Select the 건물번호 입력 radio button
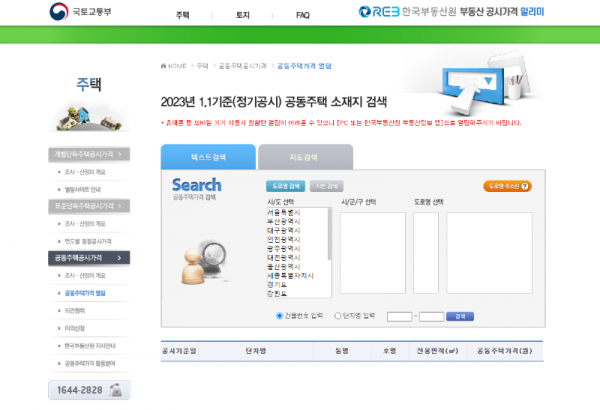 click(279, 316)
